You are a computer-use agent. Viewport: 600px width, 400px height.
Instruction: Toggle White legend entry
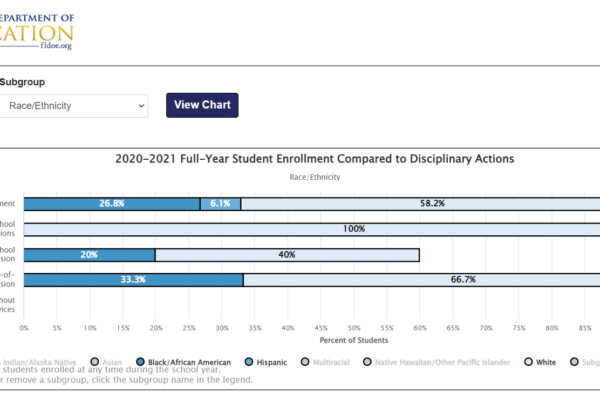[540, 362]
